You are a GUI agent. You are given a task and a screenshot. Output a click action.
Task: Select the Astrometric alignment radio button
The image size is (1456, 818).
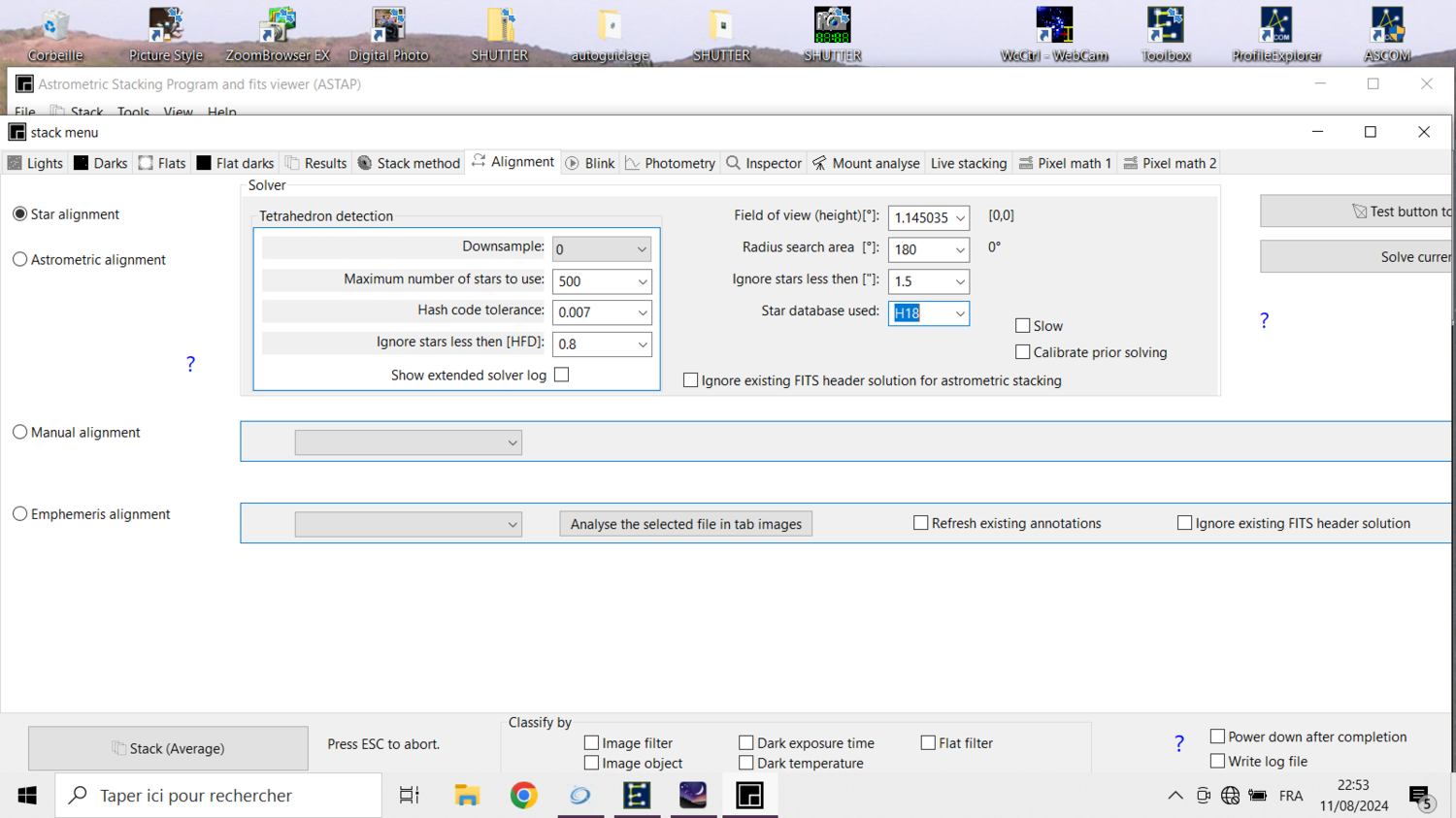pyautogui.click(x=20, y=259)
